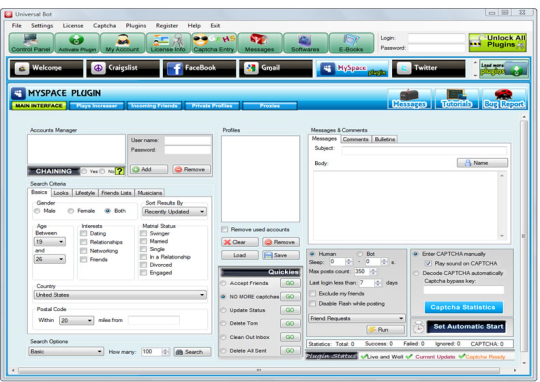Click the Add account button

149,169
